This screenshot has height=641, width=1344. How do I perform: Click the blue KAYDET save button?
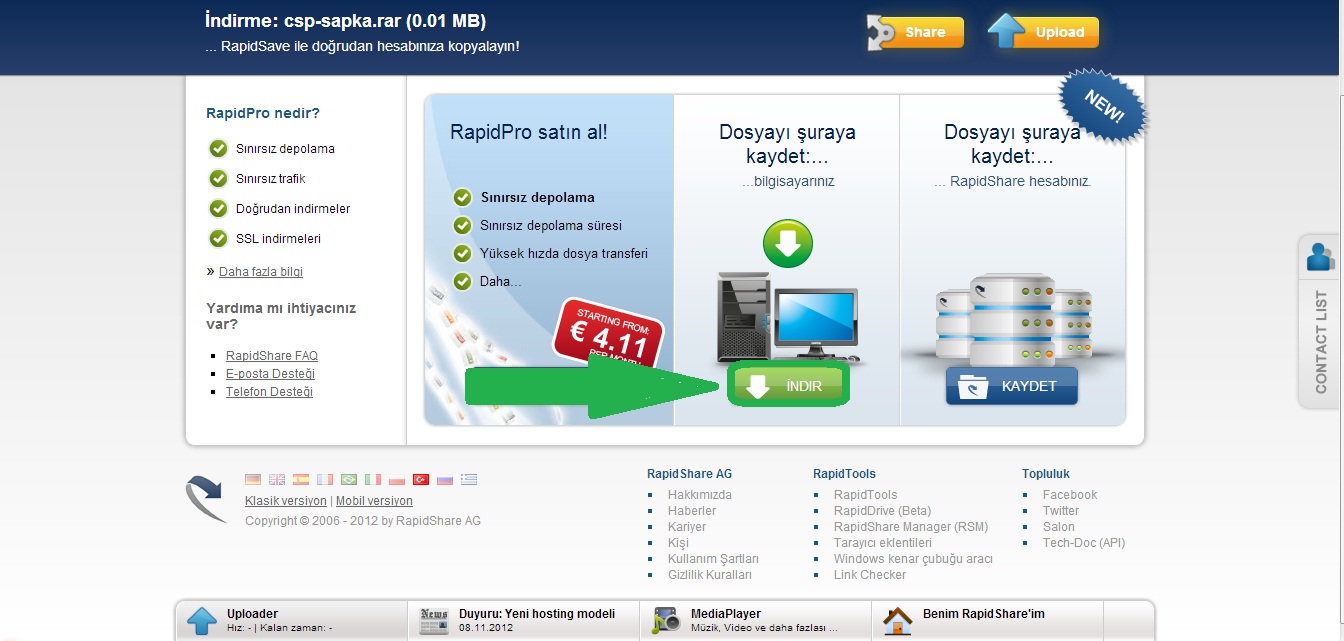click(x=1012, y=386)
